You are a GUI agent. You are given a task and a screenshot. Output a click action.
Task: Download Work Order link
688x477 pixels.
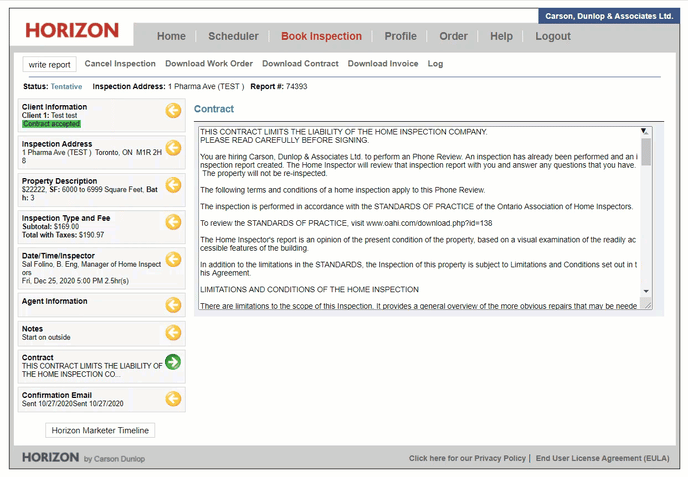click(209, 64)
